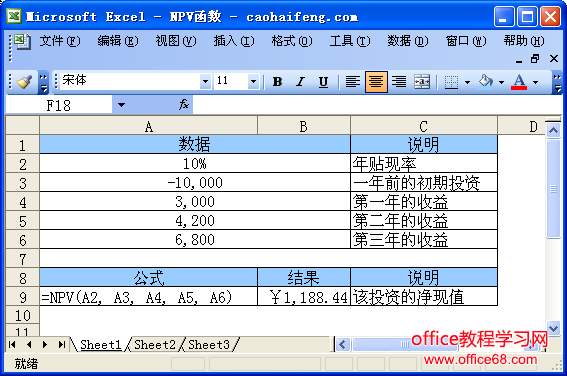Viewport: 567px width, 376px height.
Task: Minimize the workbook window
Action: pyautogui.click(x=519, y=60)
